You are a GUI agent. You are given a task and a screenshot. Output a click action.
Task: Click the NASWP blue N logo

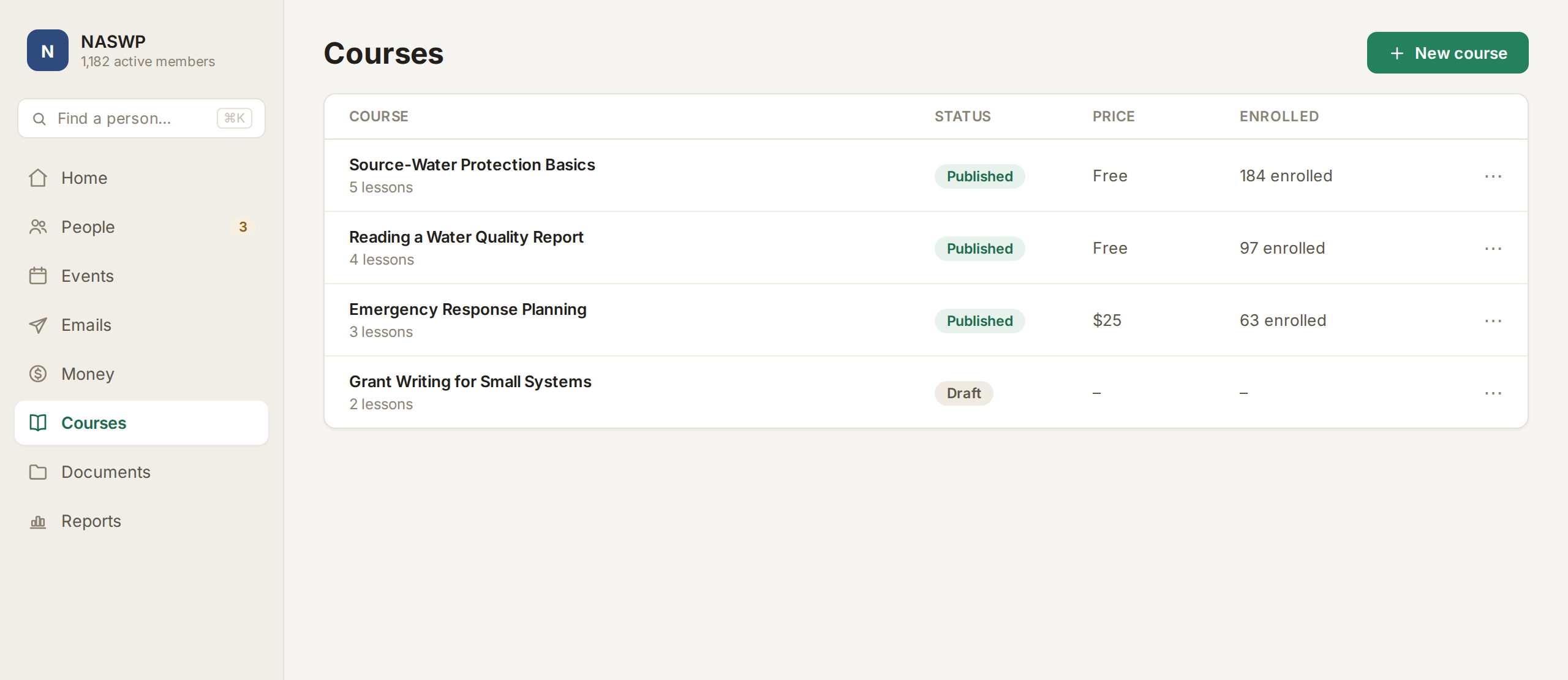click(x=48, y=50)
